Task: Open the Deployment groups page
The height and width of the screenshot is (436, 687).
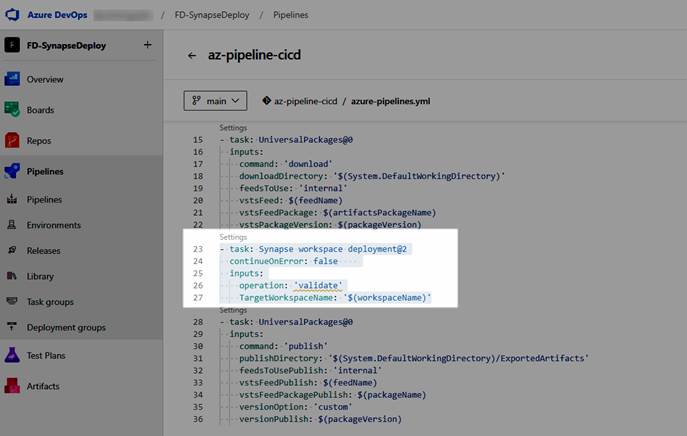Action: pyautogui.click(x=66, y=327)
